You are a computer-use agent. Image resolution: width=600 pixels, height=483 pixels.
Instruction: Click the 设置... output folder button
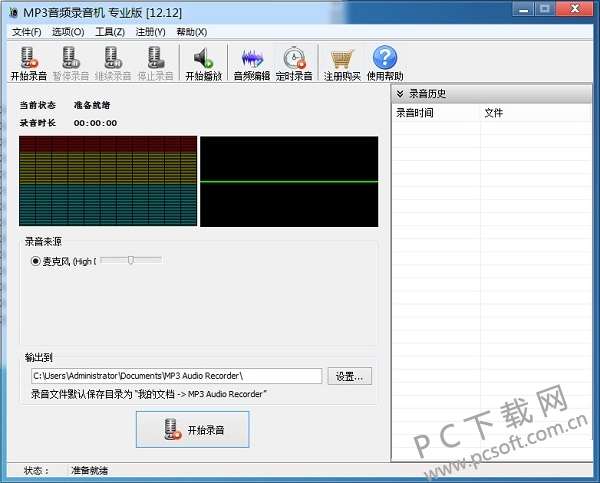(350, 376)
